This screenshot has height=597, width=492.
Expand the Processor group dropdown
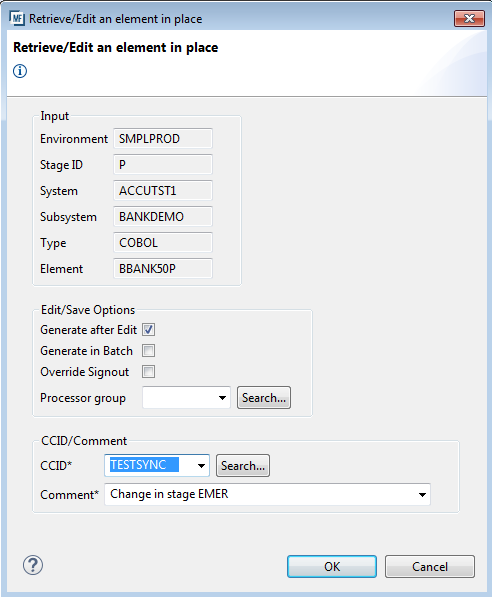coord(222,398)
